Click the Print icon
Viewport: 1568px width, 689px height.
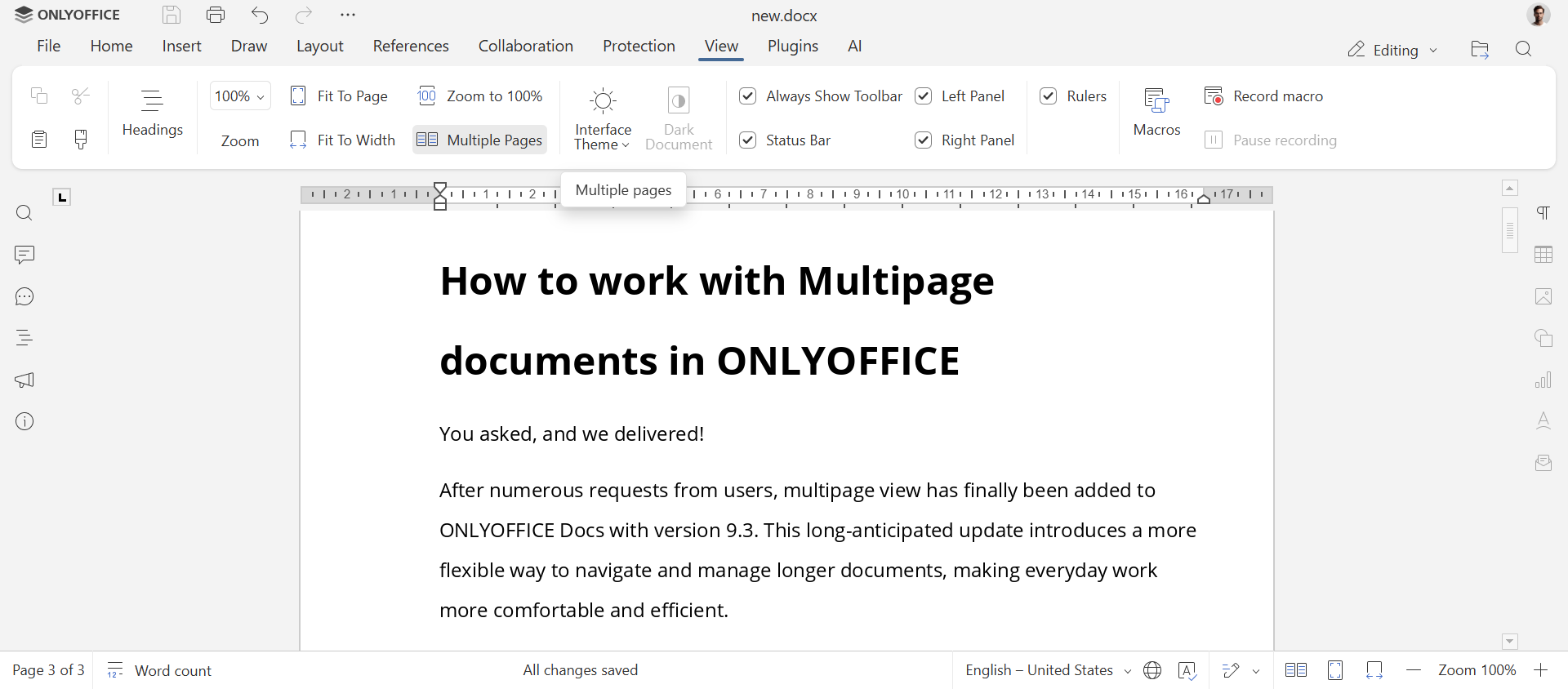[216, 15]
